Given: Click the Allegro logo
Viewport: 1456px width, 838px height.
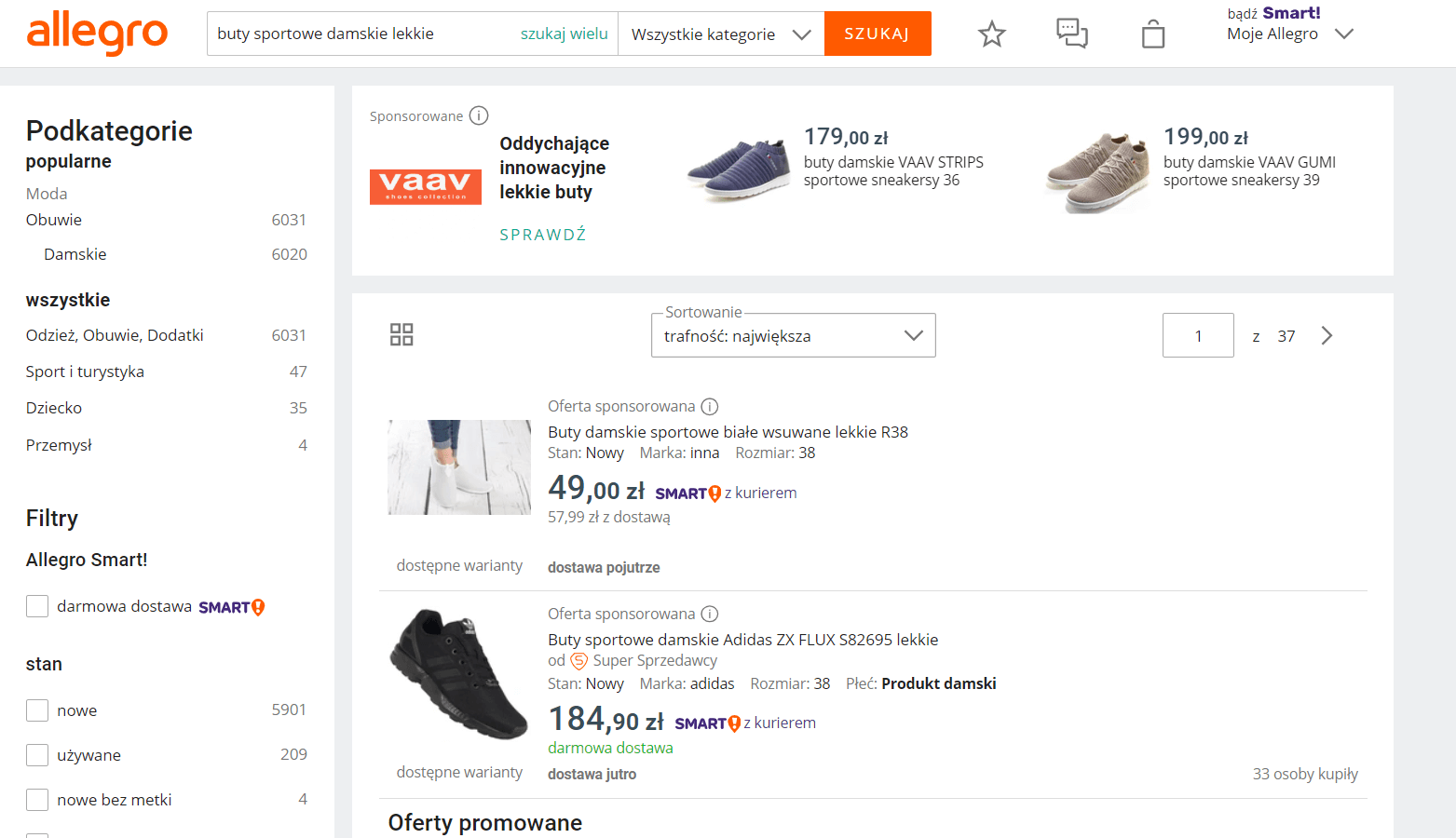Looking at the screenshot, I should coord(97,34).
